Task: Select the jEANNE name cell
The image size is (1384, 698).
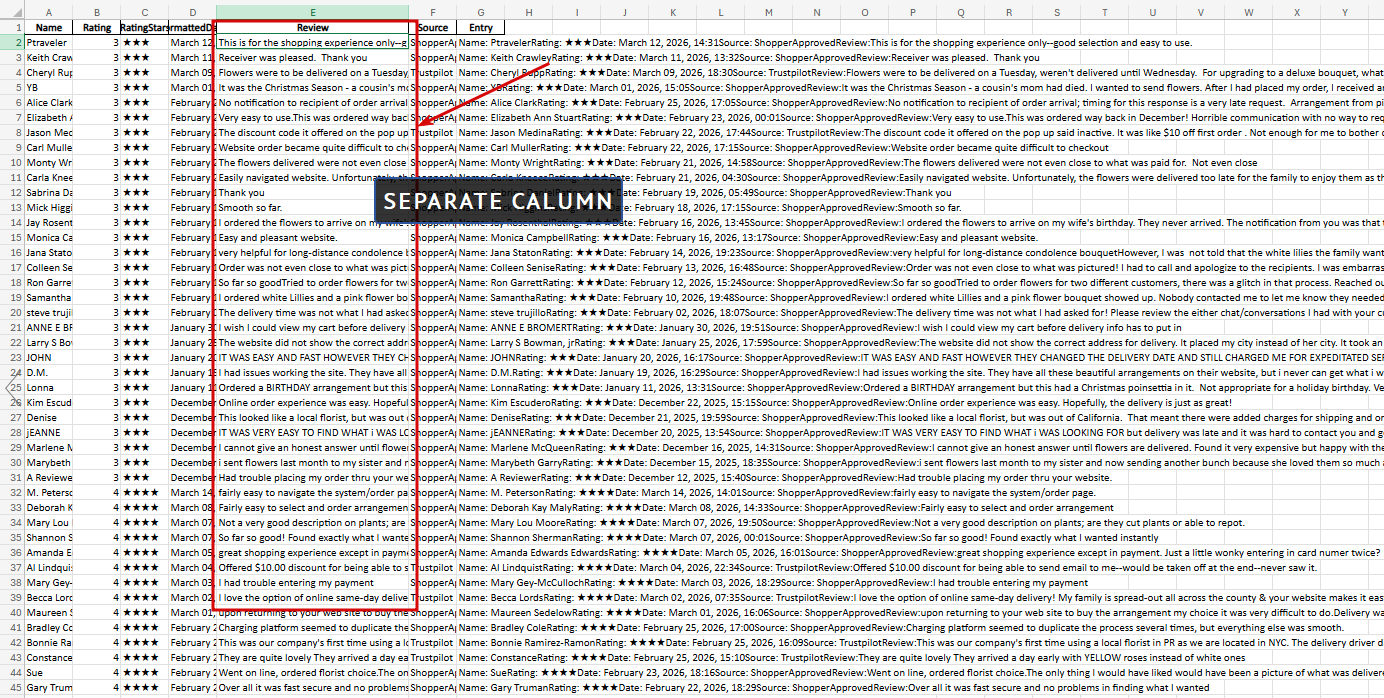Action: tap(48, 432)
